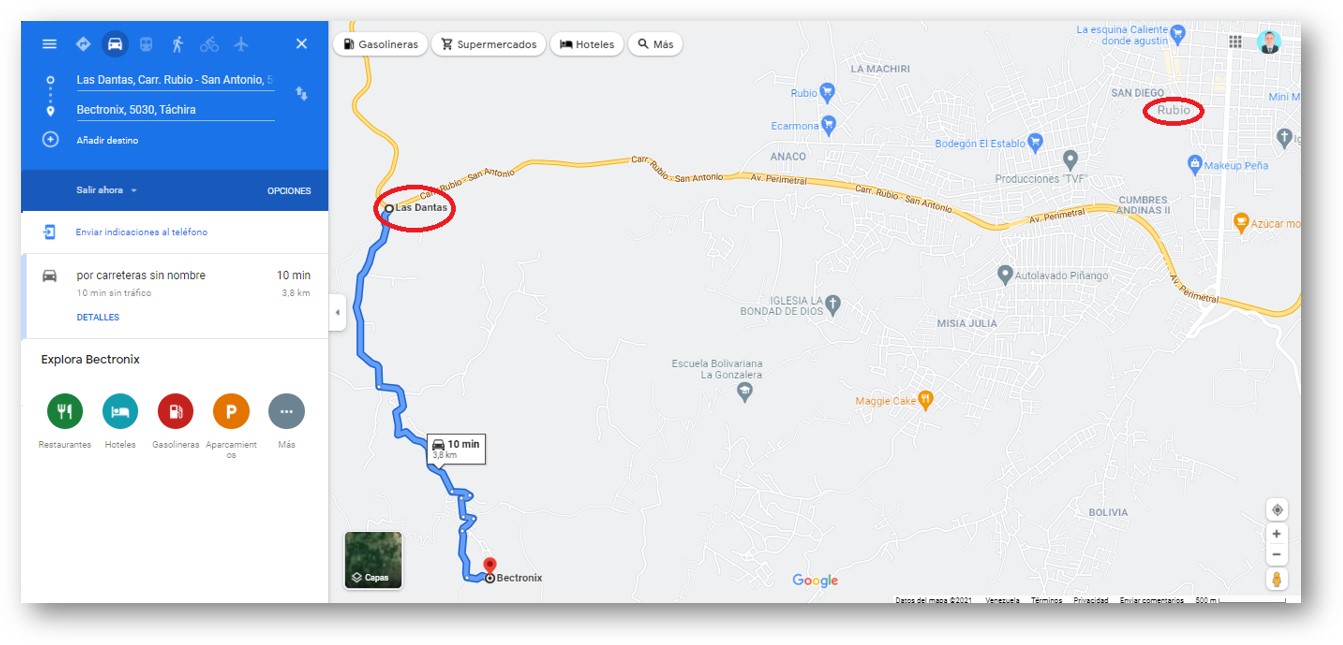Zoom in with the plus button
The height and width of the screenshot is (645, 1343).
click(x=1277, y=534)
